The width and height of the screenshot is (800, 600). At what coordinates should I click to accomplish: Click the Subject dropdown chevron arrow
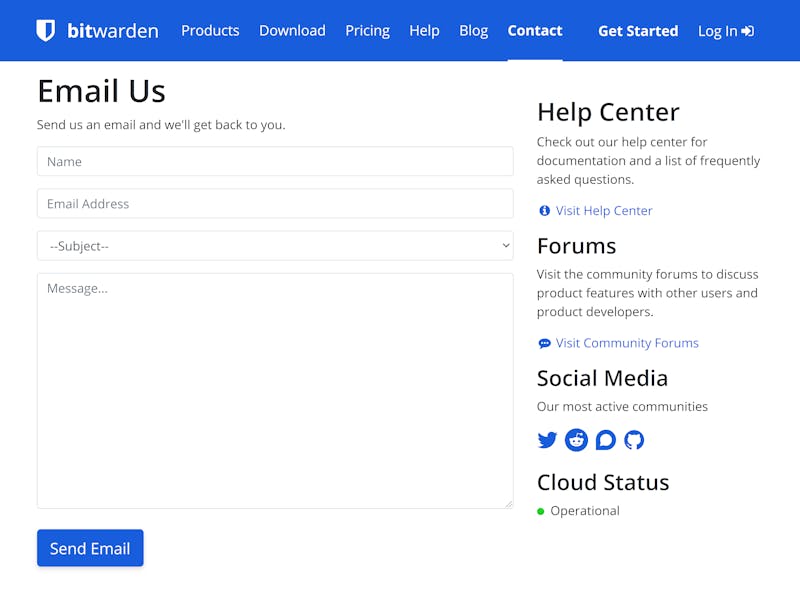click(506, 245)
